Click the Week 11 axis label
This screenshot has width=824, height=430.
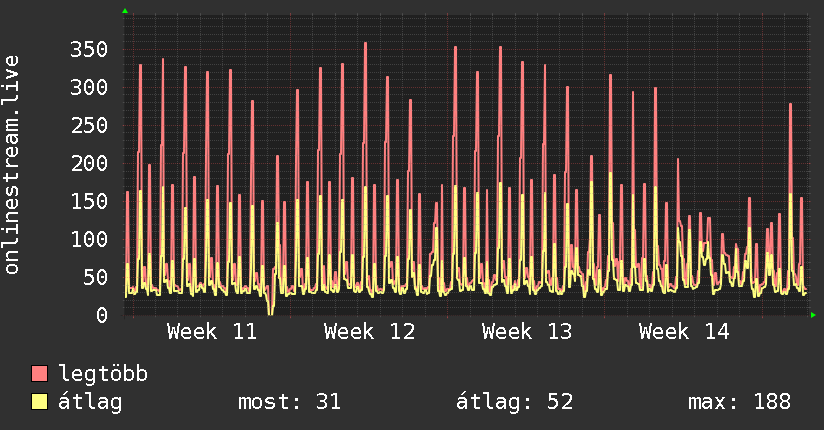pyautogui.click(x=212, y=332)
